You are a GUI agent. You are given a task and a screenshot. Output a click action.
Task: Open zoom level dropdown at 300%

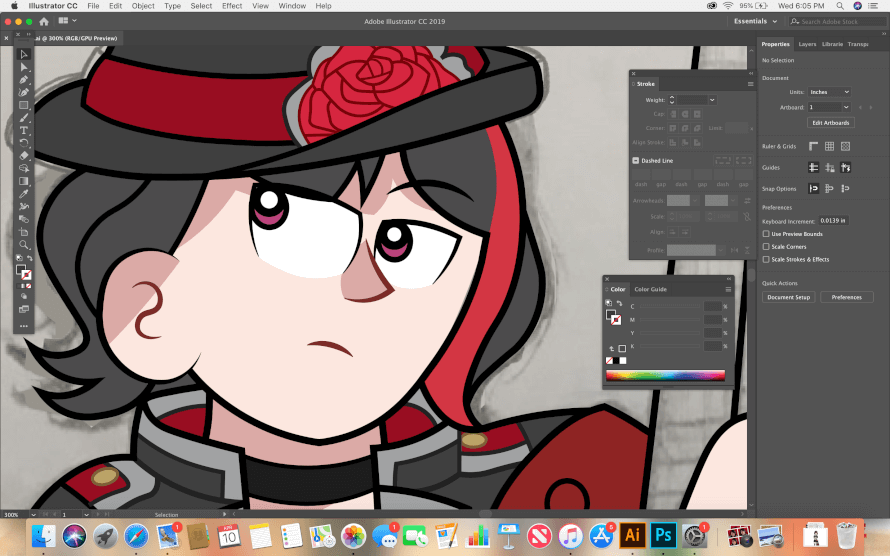pyautogui.click(x=33, y=515)
